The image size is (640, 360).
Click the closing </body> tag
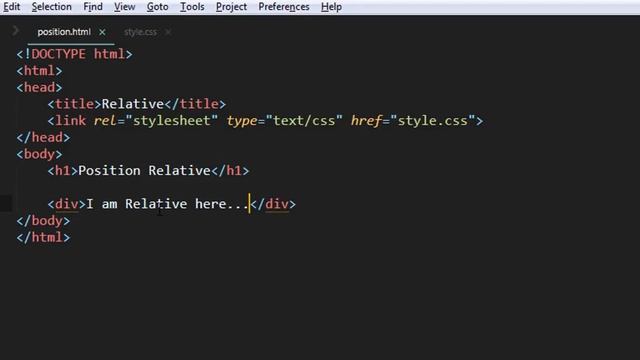tap(43, 221)
